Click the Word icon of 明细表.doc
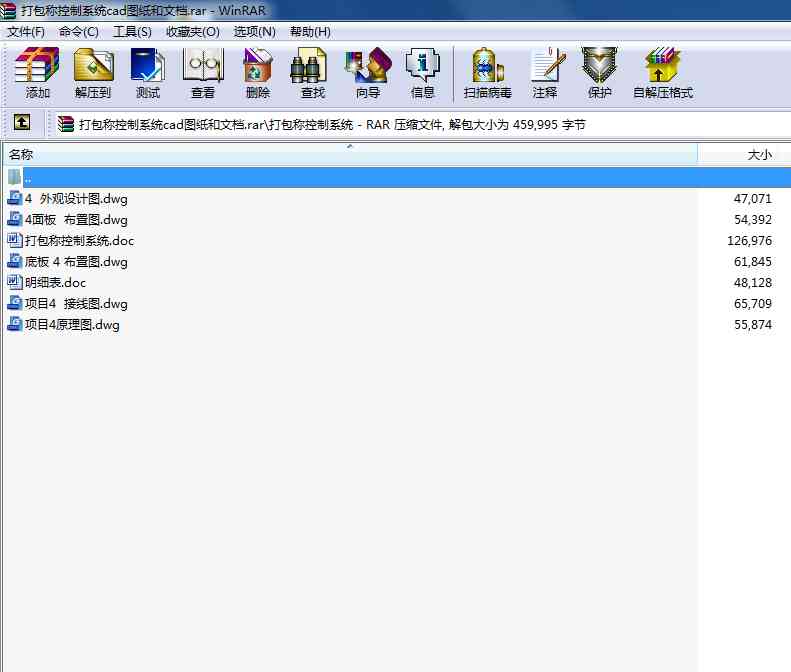 [15, 282]
